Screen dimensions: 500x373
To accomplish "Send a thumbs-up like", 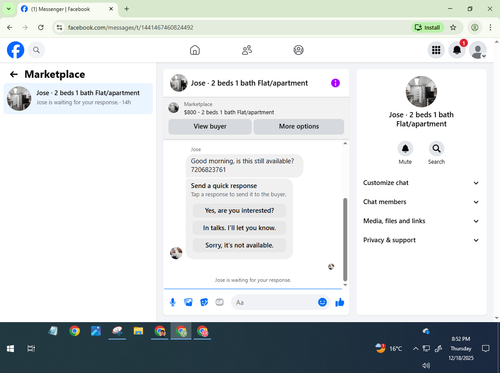I will (x=340, y=302).
